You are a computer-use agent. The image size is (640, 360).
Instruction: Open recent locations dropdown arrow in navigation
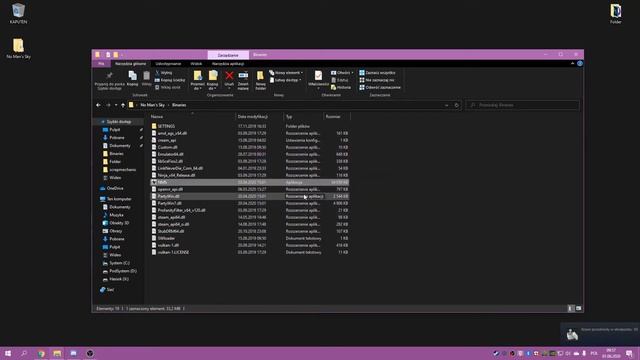click(x=116, y=105)
